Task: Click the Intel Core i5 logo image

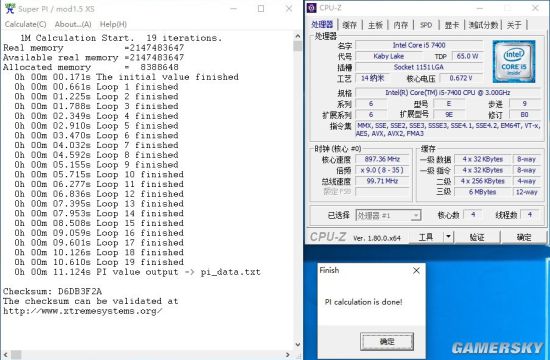Action: 514,61
